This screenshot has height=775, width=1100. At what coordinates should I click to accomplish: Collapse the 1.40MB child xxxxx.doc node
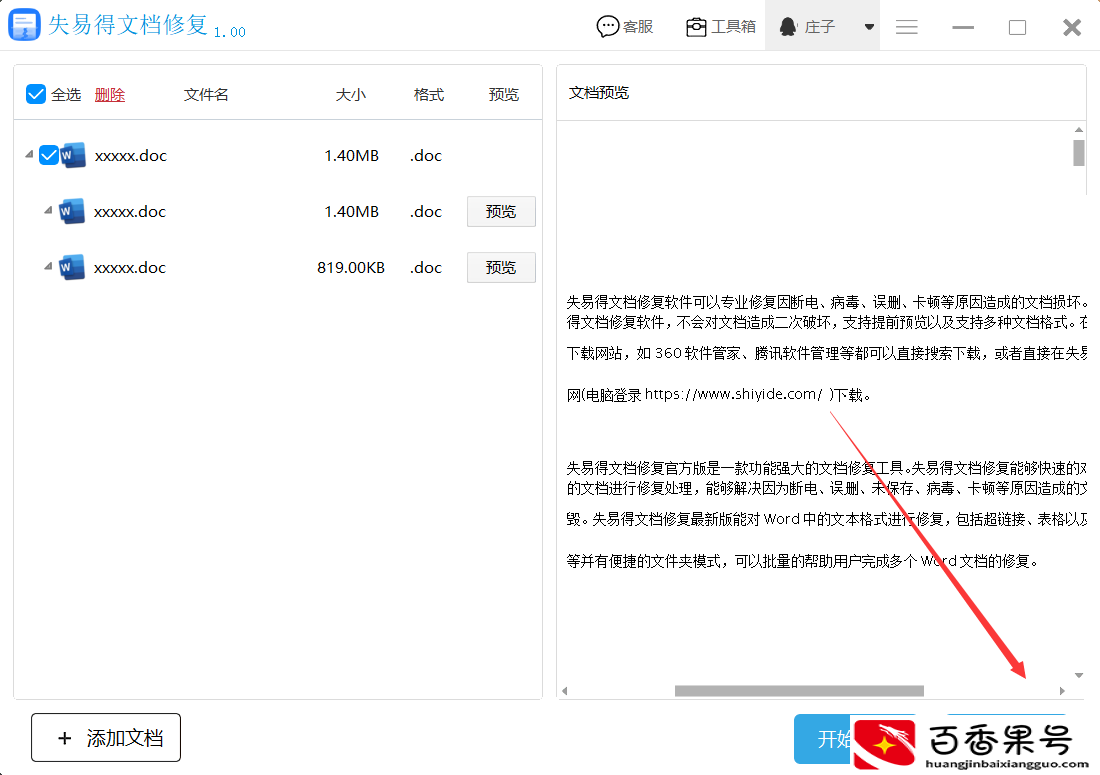point(48,210)
